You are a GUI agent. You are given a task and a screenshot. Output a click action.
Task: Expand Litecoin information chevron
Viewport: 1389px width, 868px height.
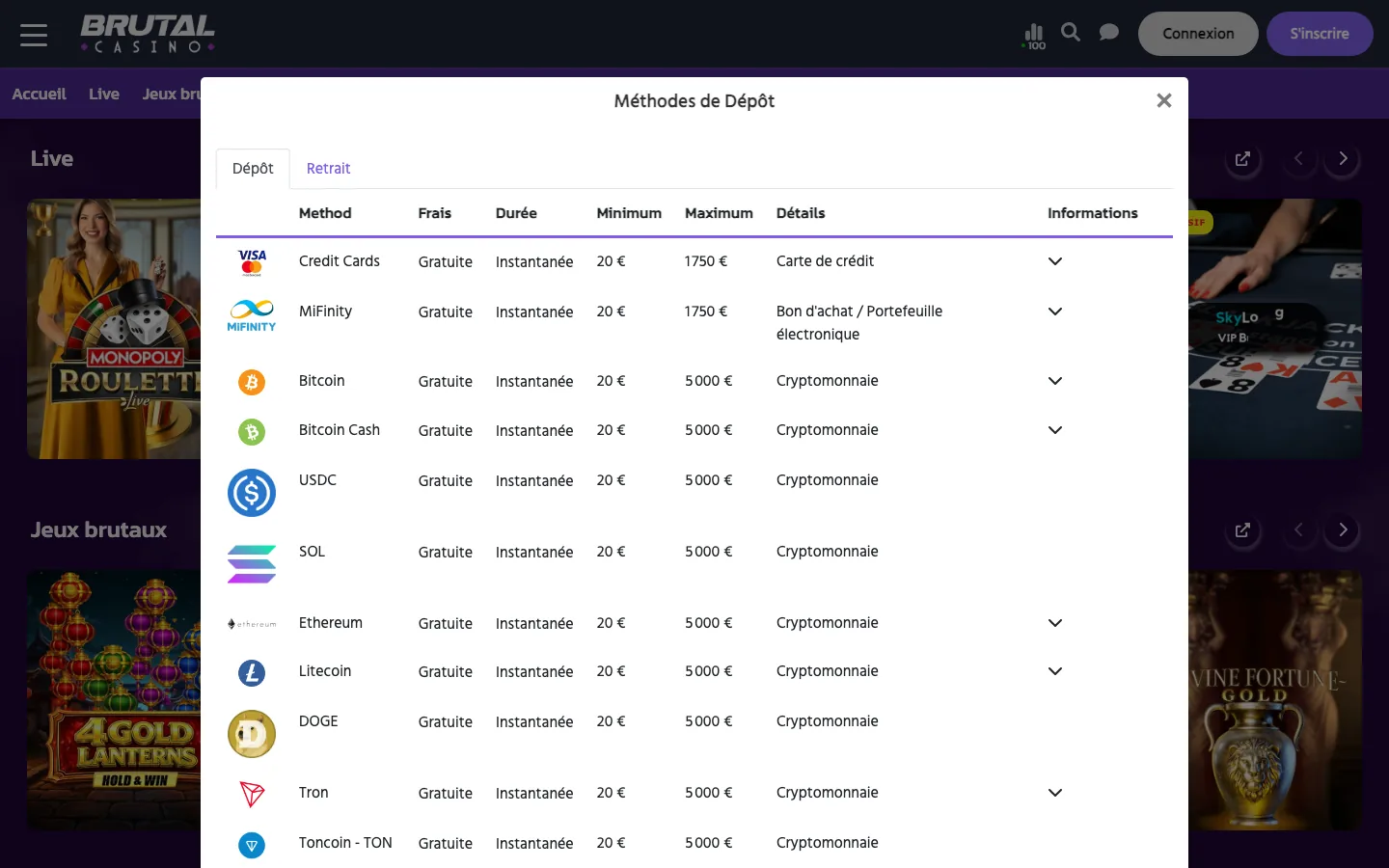click(1055, 671)
